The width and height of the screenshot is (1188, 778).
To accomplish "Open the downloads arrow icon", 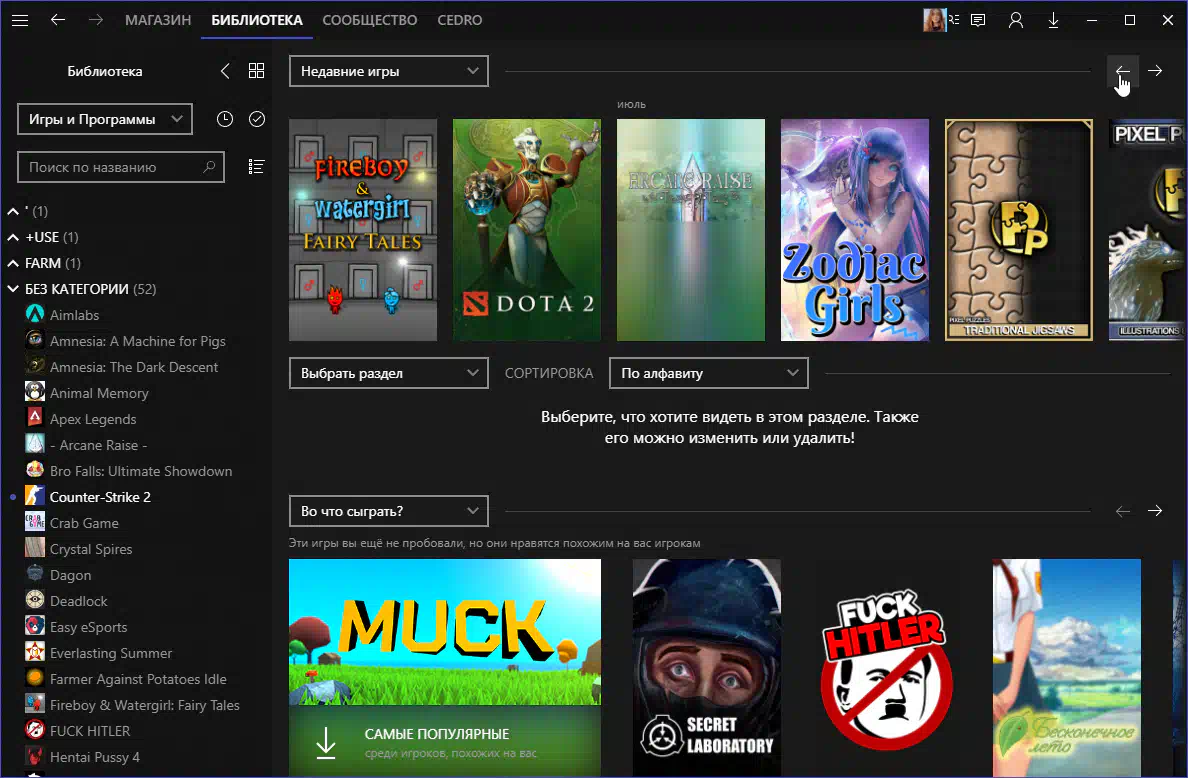I will coord(1053,20).
